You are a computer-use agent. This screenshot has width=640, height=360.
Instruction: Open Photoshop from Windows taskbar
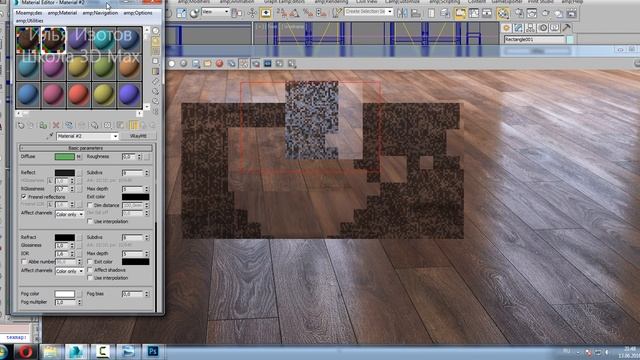153,351
